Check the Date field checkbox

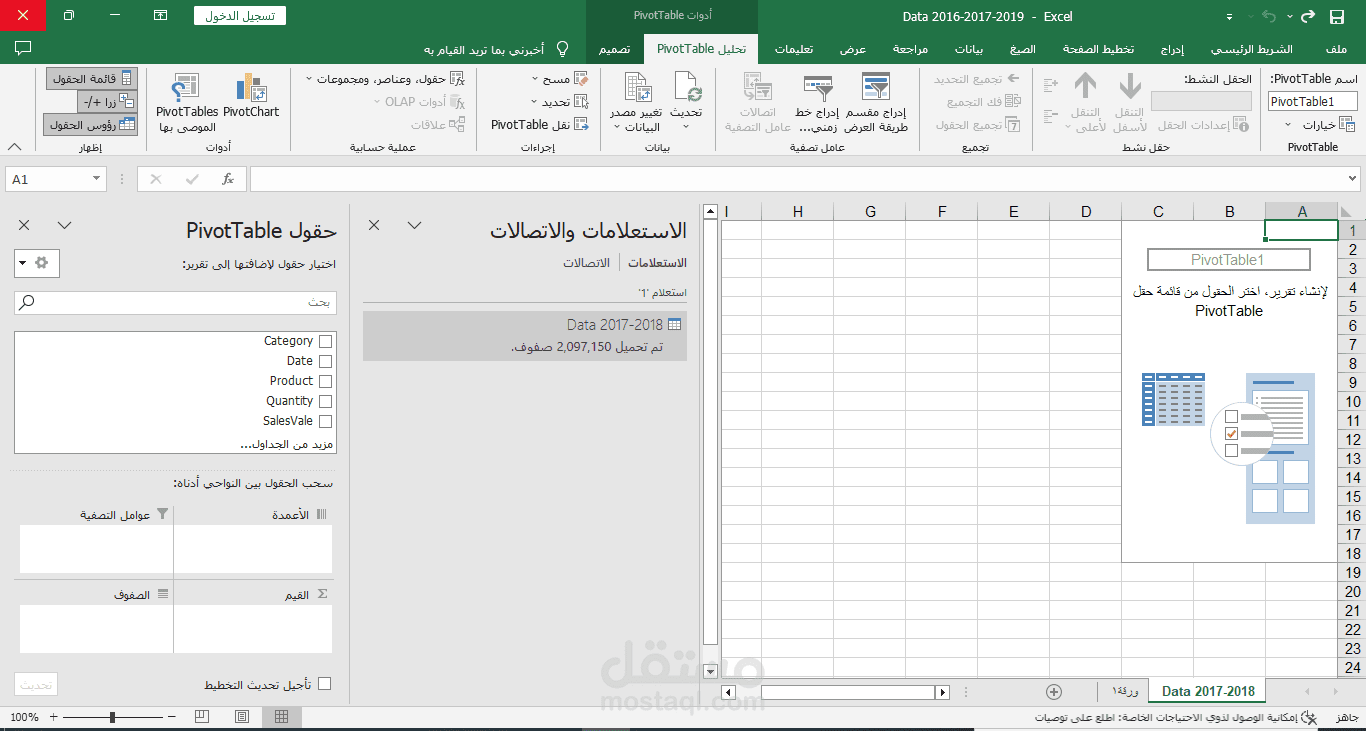[x=325, y=362]
